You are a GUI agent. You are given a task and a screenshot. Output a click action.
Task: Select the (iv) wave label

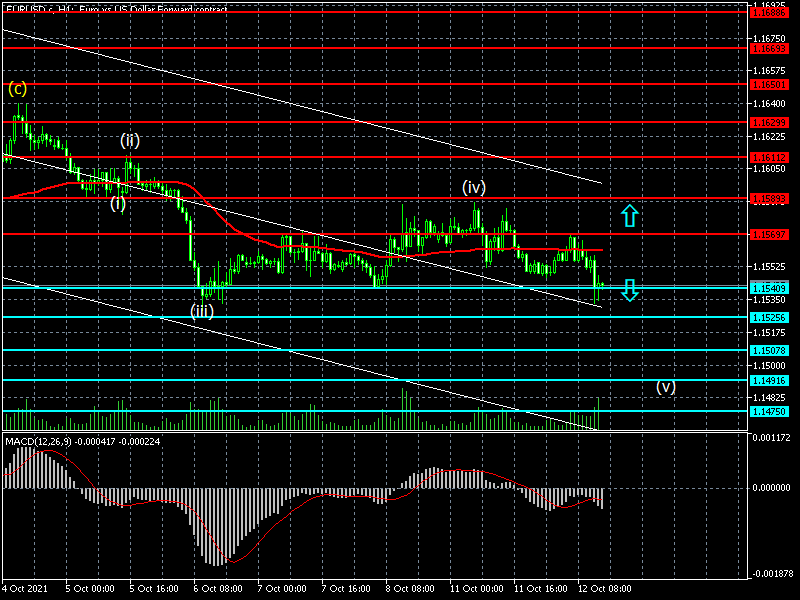[474, 187]
